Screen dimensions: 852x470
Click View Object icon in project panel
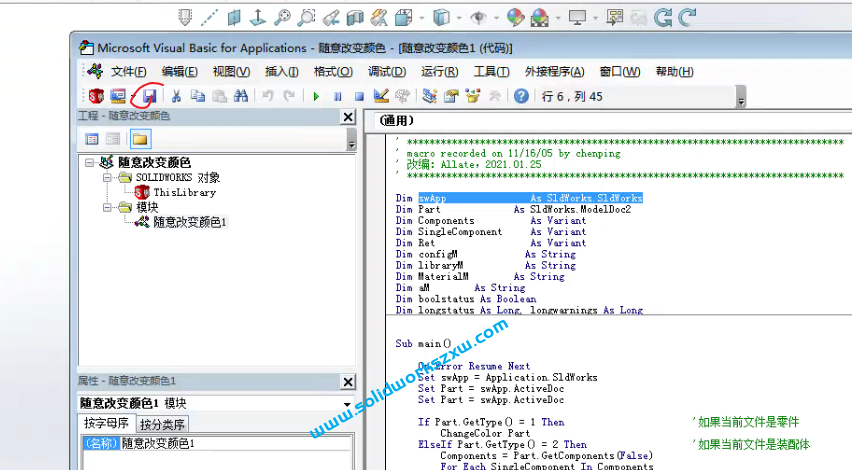[112, 139]
